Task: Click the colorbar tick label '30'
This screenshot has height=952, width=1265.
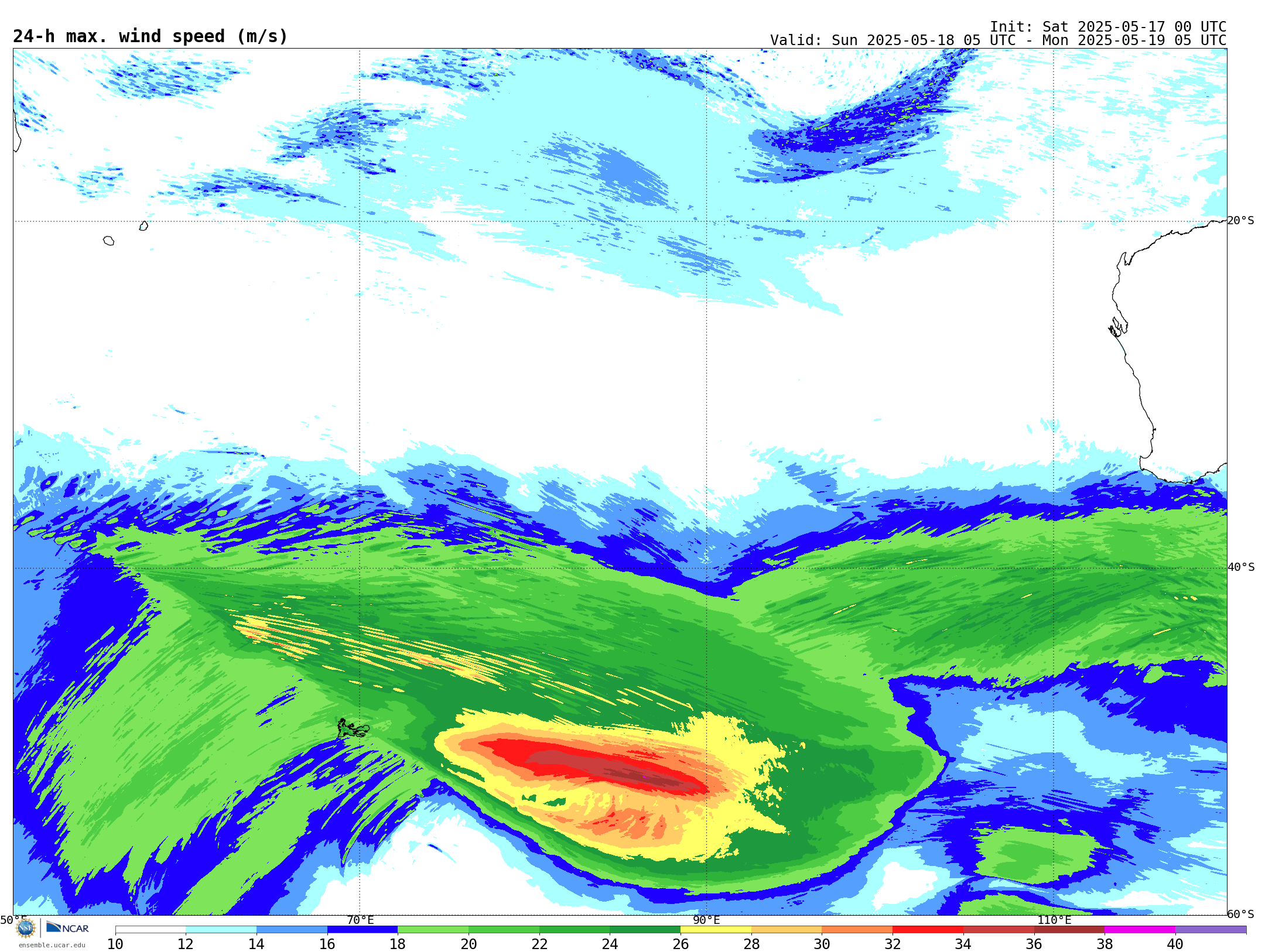Action: point(822,944)
